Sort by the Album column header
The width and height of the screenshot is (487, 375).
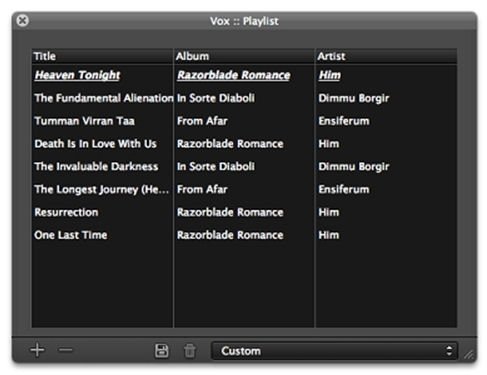244,56
